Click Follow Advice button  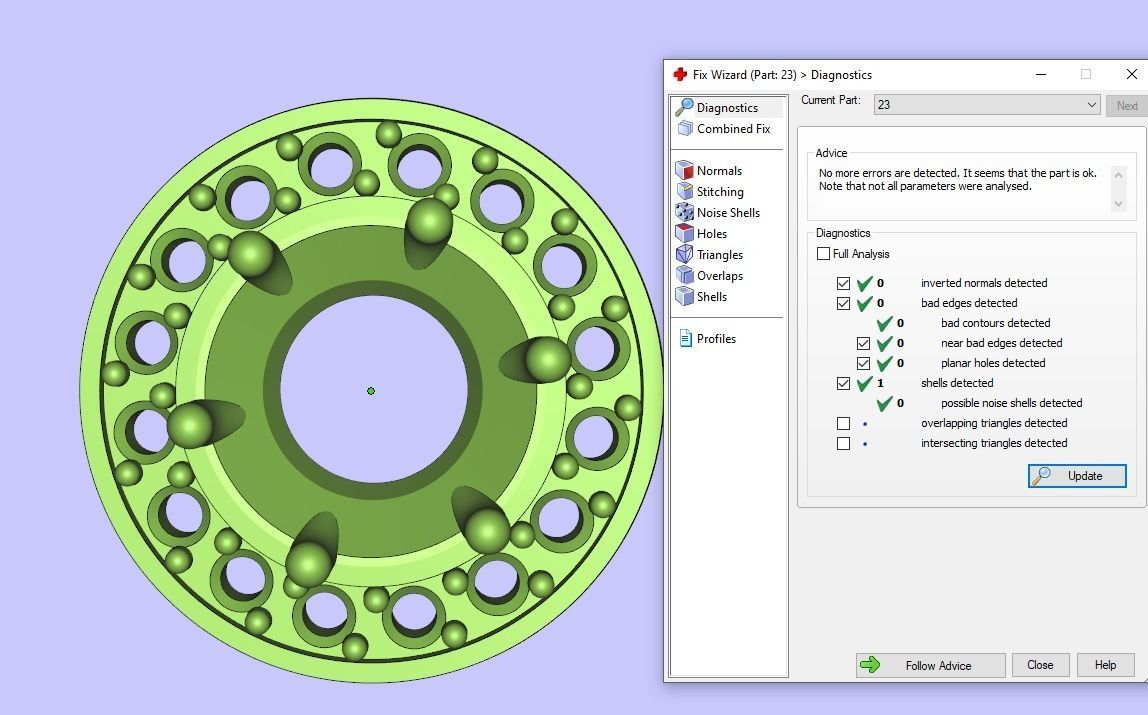tap(931, 665)
